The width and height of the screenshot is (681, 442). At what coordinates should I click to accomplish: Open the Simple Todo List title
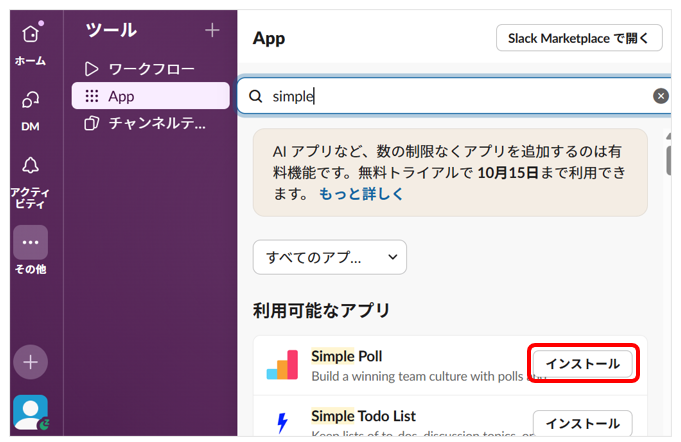[x=363, y=416]
